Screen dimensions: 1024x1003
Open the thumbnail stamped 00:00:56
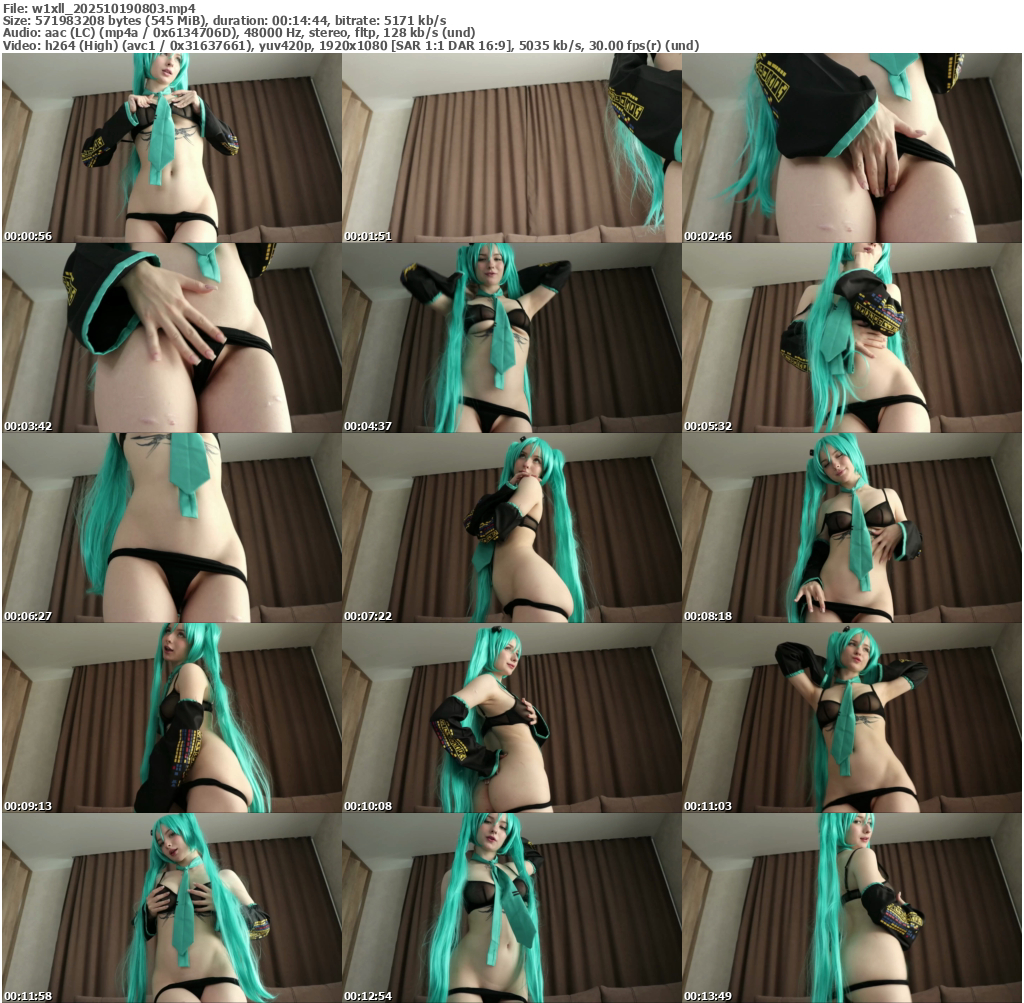[x=171, y=148]
